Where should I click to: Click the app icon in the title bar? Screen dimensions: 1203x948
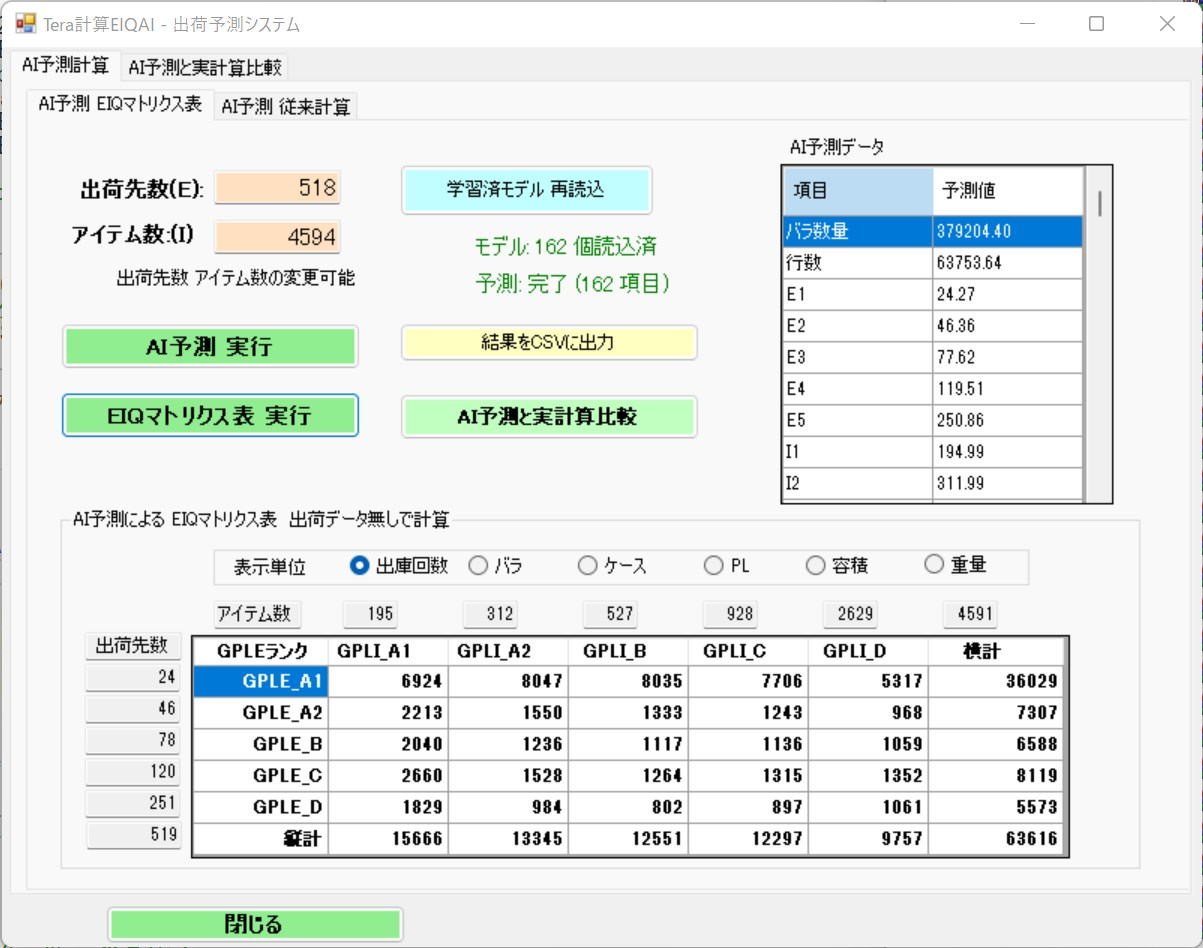(x=25, y=23)
